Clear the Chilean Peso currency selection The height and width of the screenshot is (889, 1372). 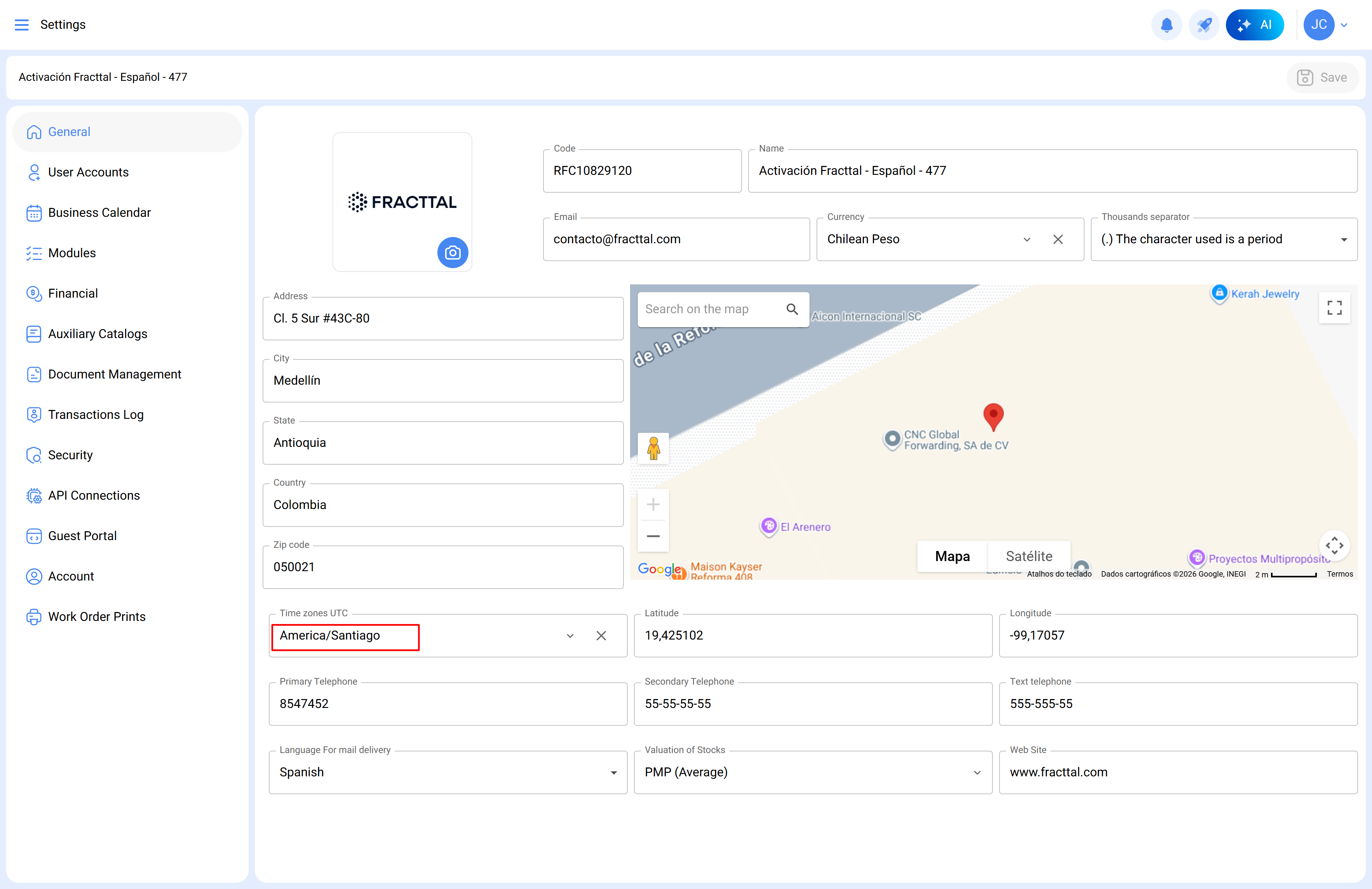pos(1058,239)
